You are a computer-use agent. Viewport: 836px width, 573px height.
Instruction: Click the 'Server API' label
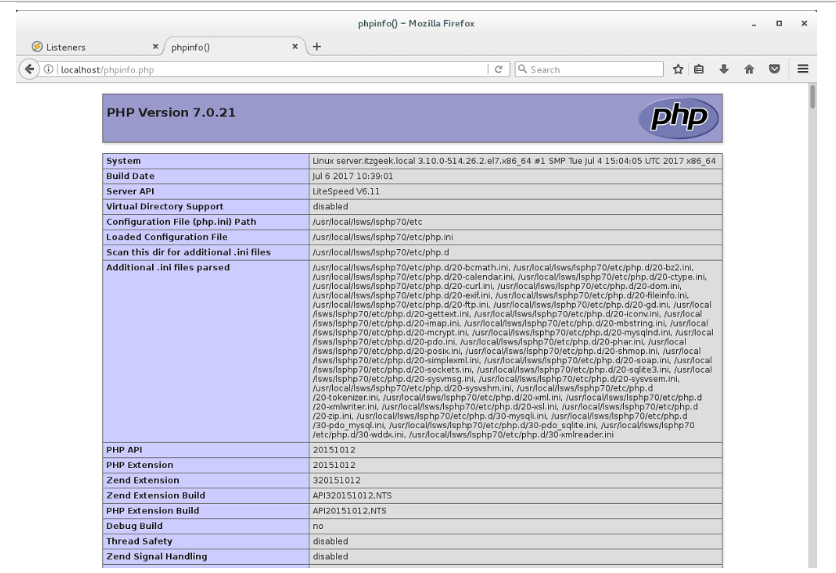pyautogui.click(x=130, y=191)
